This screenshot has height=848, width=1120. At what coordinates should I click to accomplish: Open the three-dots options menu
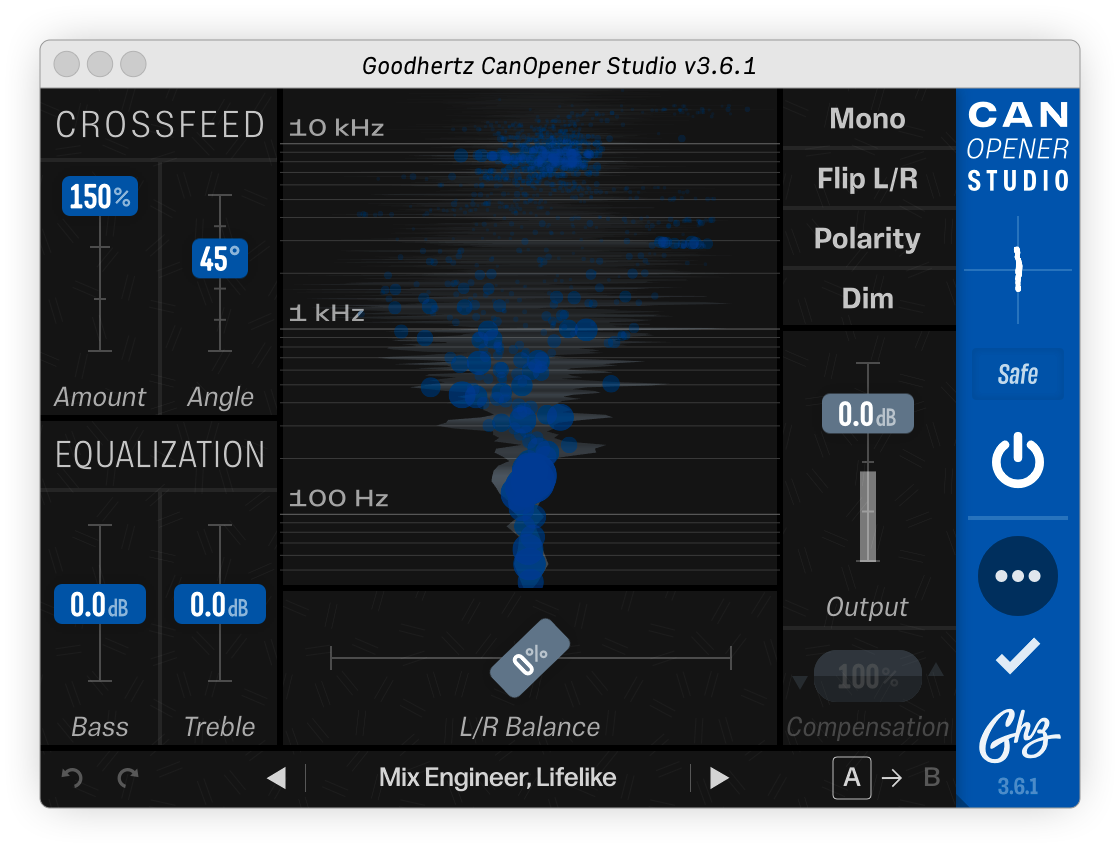pyautogui.click(x=1018, y=576)
